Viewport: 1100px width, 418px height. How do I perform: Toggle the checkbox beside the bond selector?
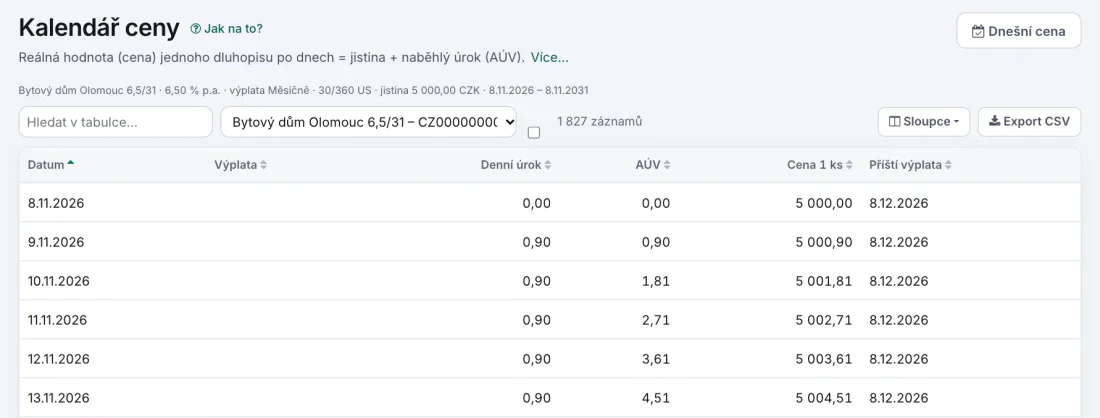534,133
